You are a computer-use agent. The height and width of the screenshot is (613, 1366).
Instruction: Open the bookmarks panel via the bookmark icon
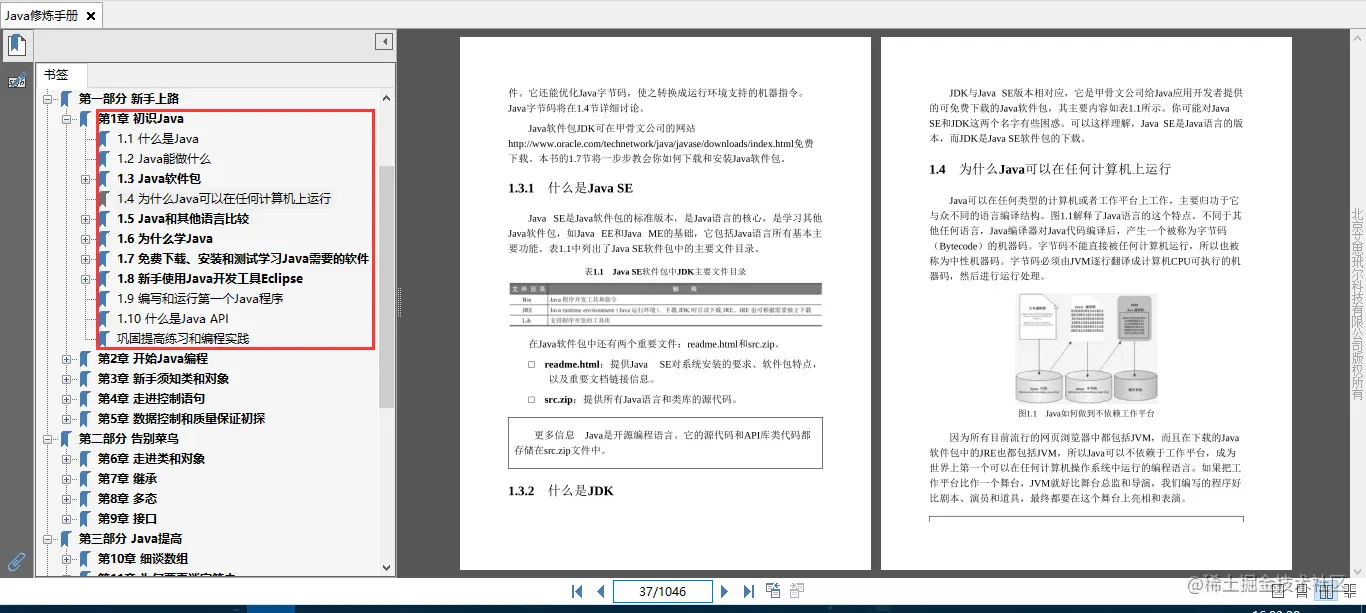[16, 44]
